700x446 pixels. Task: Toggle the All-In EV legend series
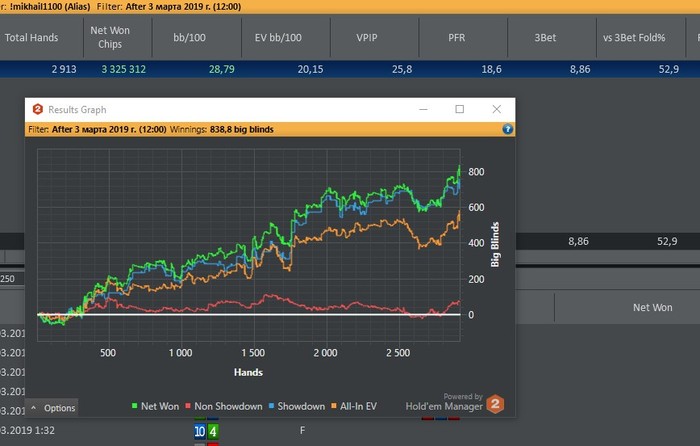click(x=354, y=406)
